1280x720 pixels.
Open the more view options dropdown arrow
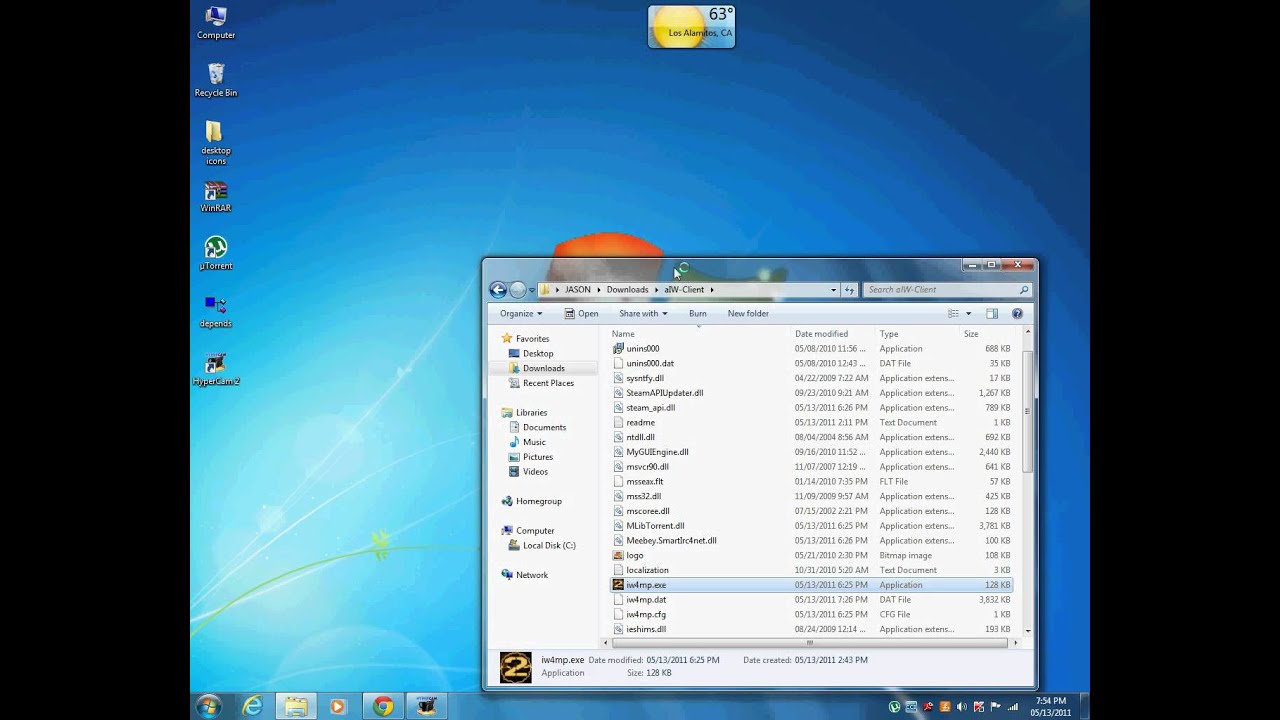pyautogui.click(x=968, y=314)
